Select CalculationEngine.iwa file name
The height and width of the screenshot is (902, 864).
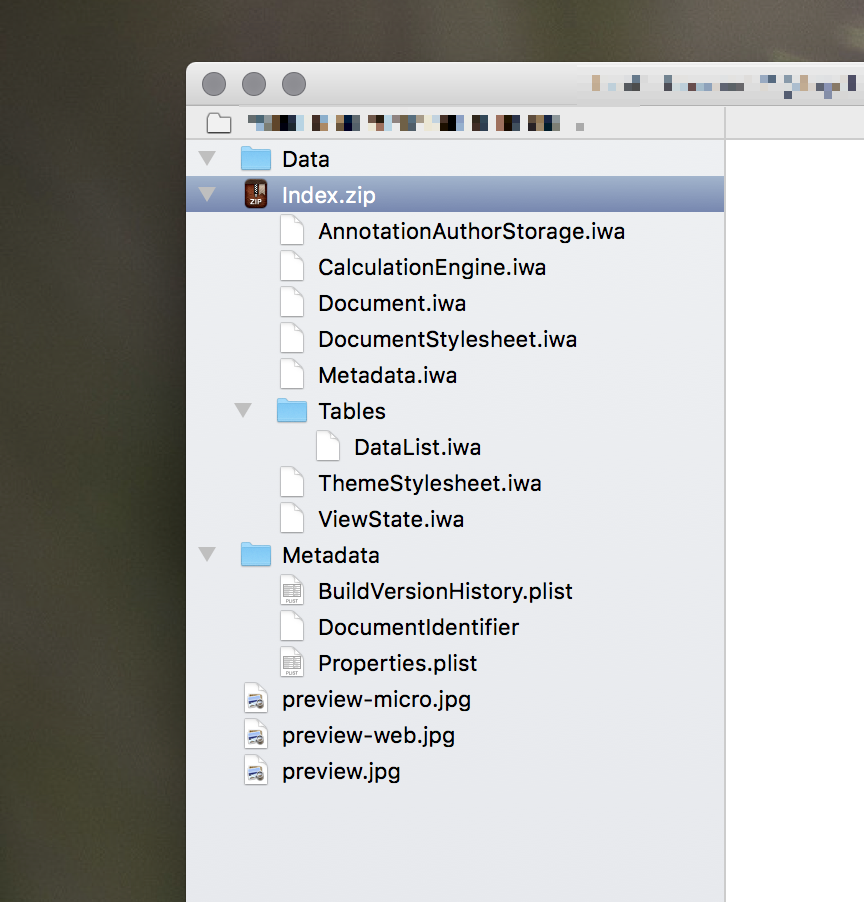(432, 267)
